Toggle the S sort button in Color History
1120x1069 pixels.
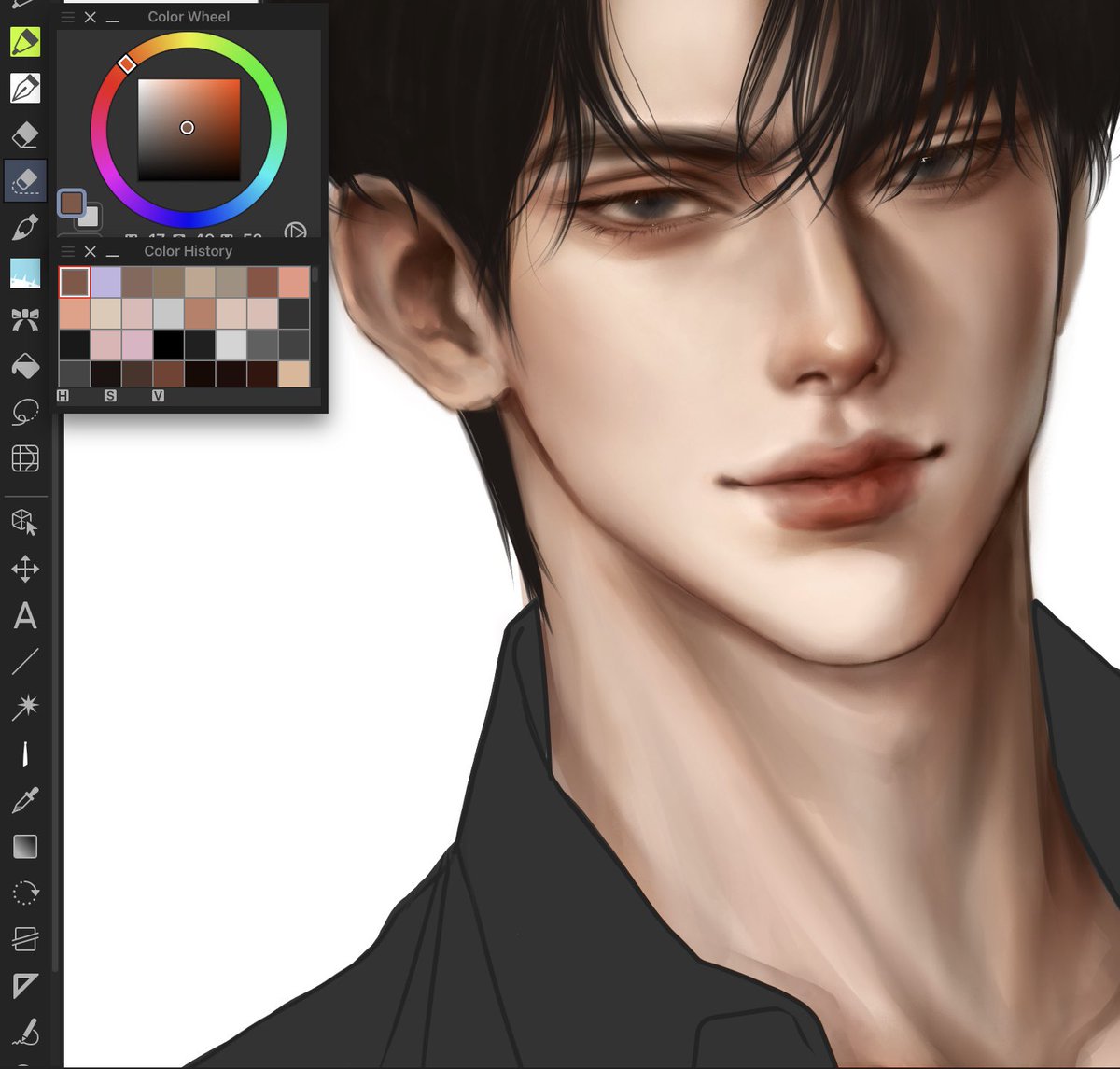[111, 395]
